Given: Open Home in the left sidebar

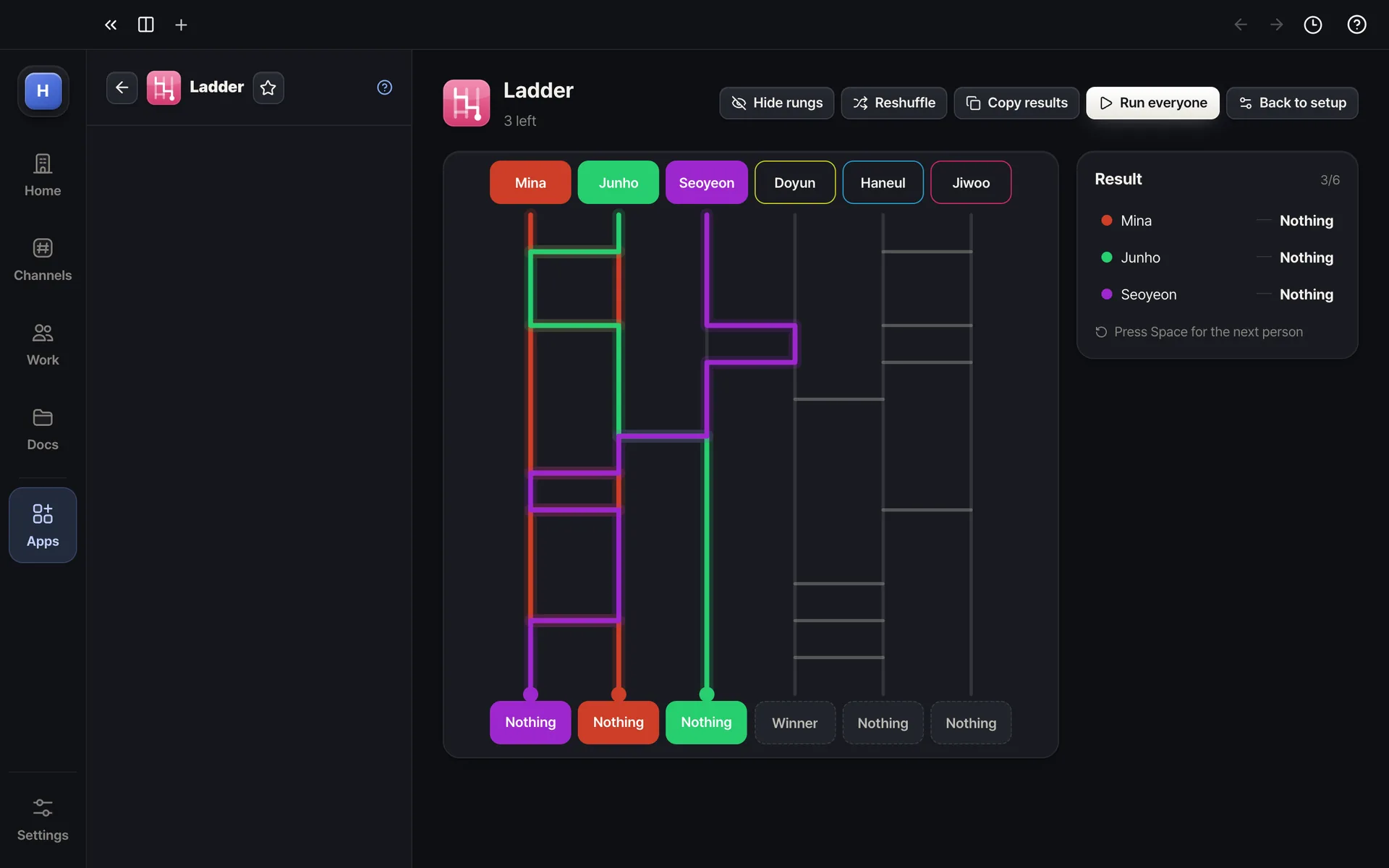Looking at the screenshot, I should pos(43,175).
